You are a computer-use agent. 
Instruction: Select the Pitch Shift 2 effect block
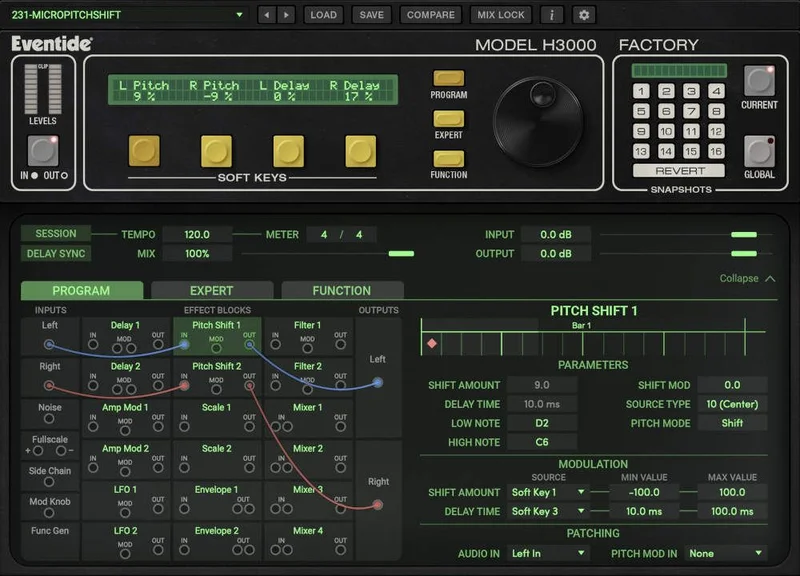217,378
